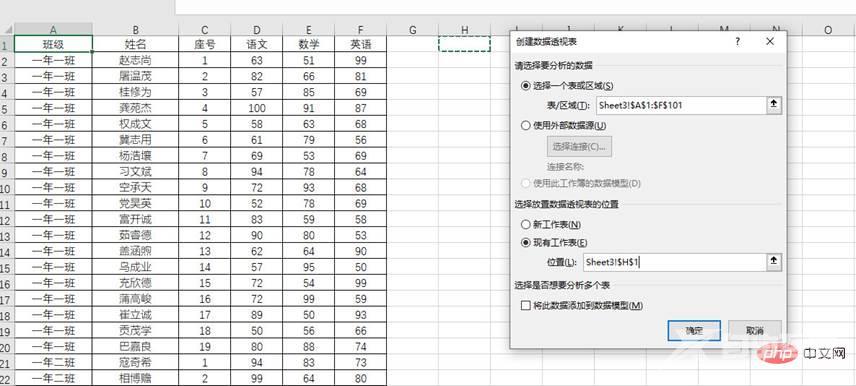
Task: Open help for Create PivotTable dialog
Action: coord(738,41)
